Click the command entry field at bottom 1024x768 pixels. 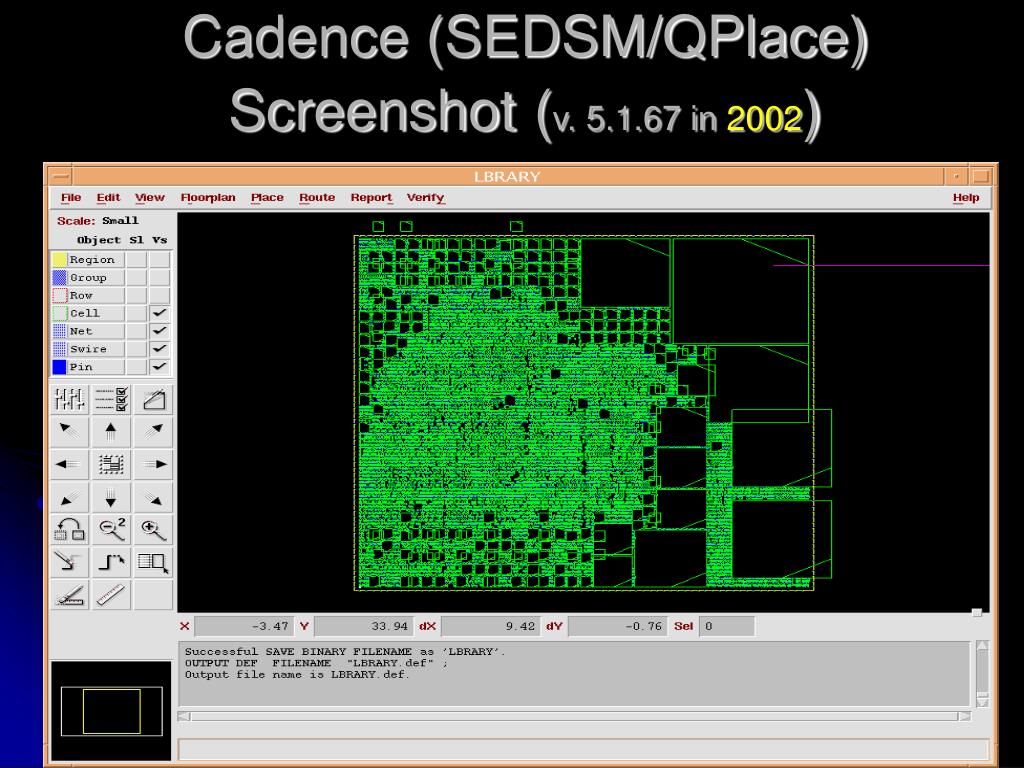pos(583,748)
